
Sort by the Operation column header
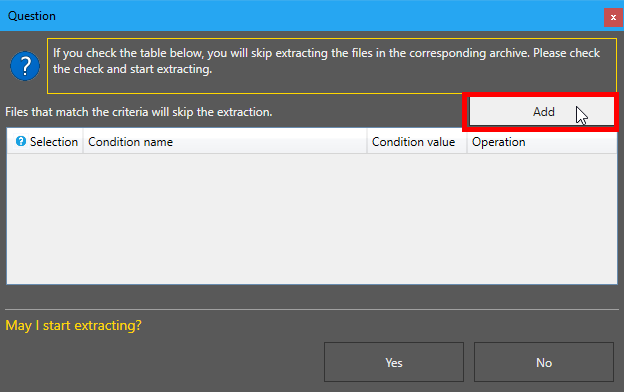pyautogui.click(x=542, y=142)
